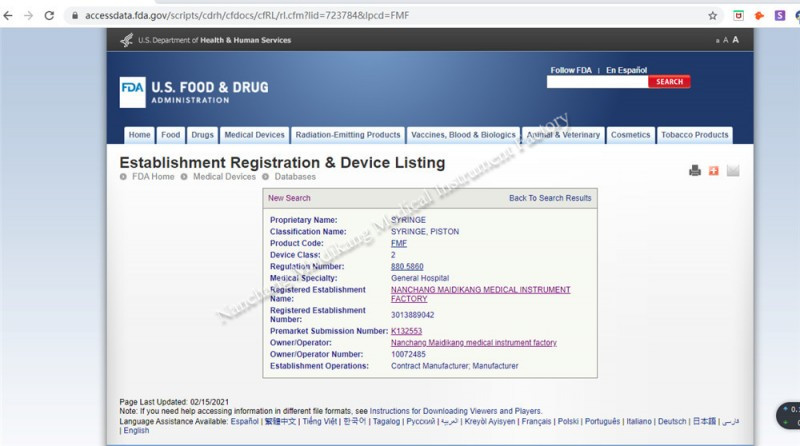This screenshot has height=446, width=800.
Task: Select Español language assistance link
Action: 244,422
